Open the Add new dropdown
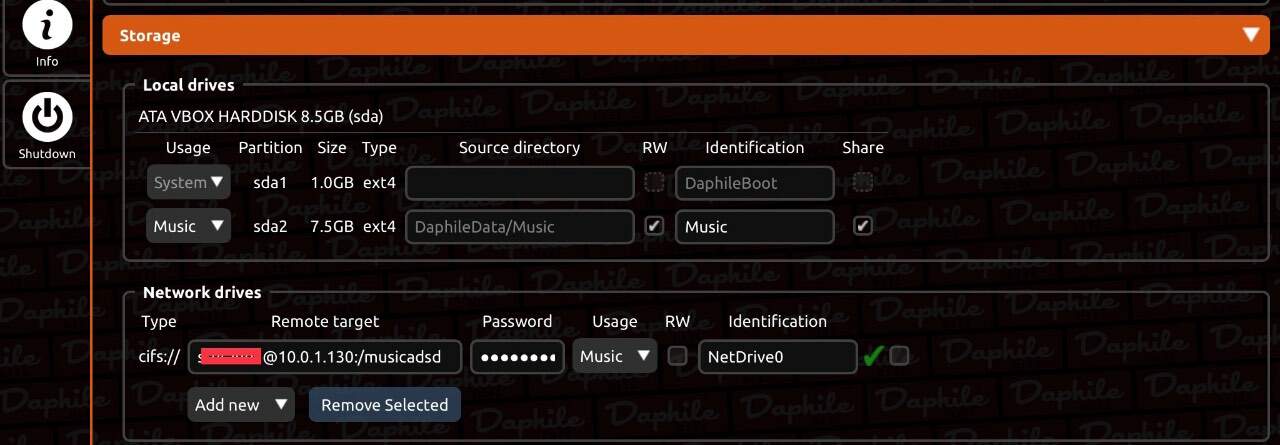Image resolution: width=1280 pixels, height=445 pixels. point(241,405)
